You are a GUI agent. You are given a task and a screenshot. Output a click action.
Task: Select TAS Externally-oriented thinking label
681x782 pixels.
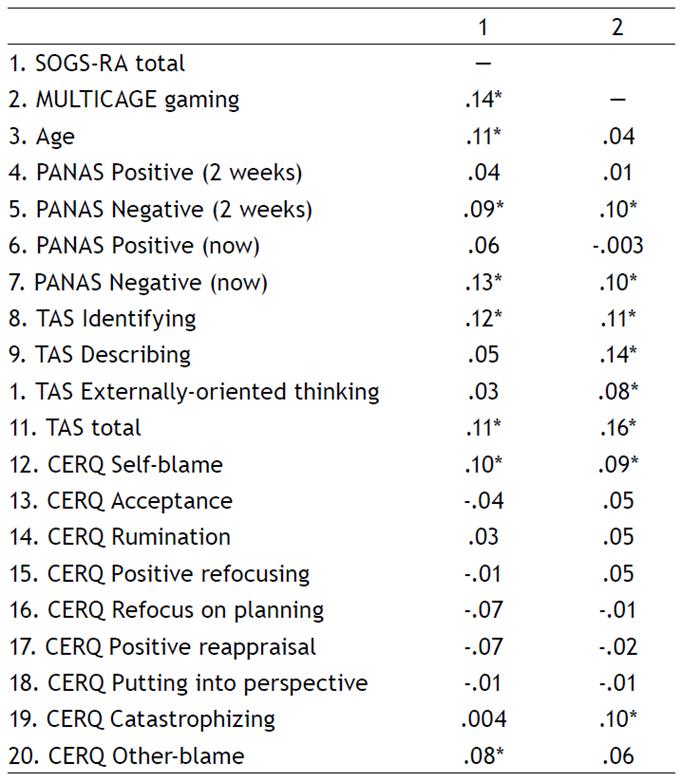[194, 391]
